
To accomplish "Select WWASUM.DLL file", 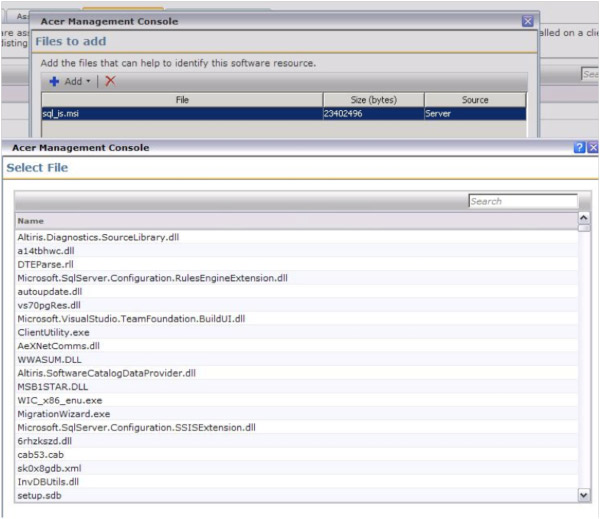I will click(297, 359).
